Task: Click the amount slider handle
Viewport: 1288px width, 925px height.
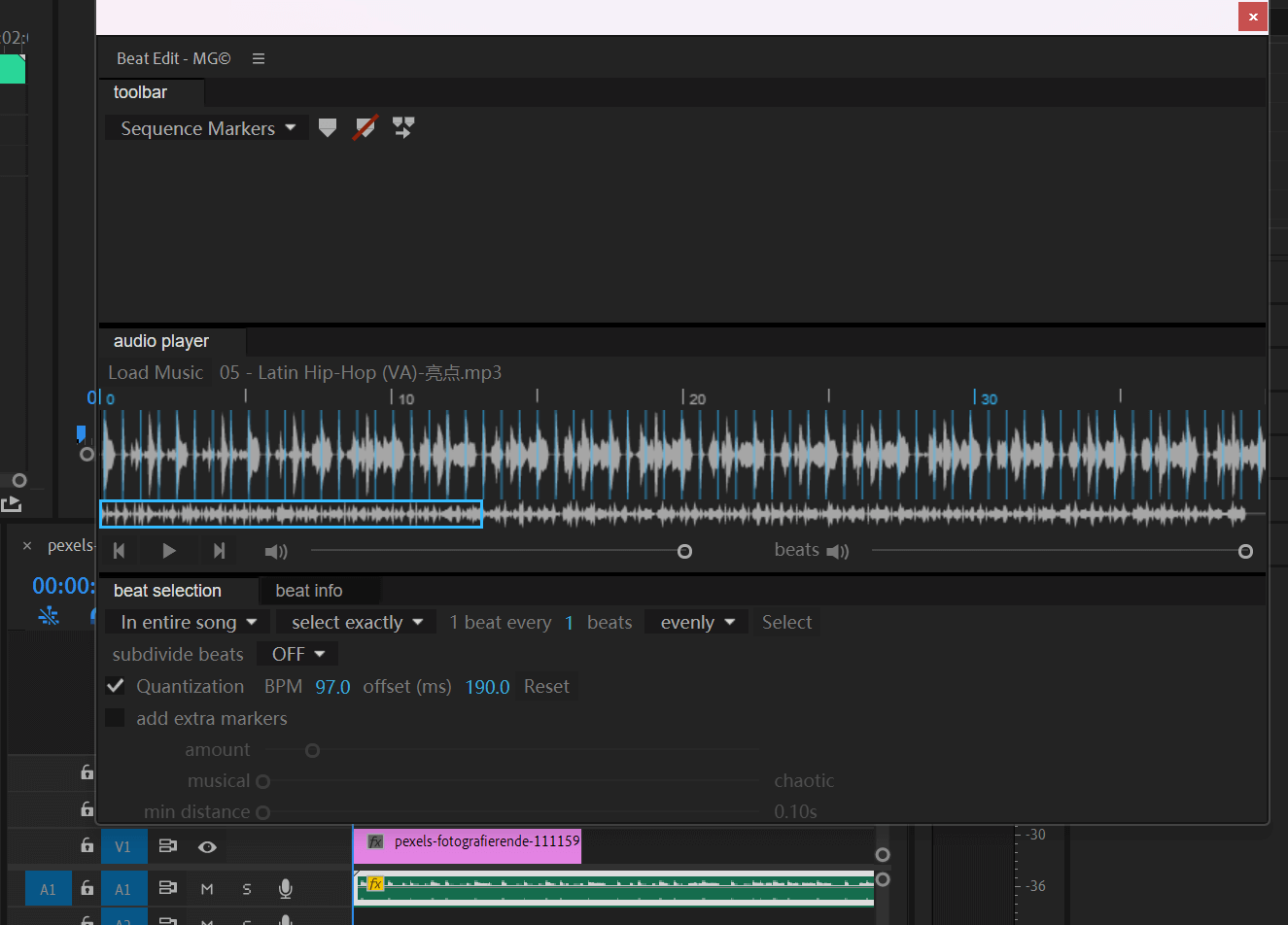Action: [312, 750]
